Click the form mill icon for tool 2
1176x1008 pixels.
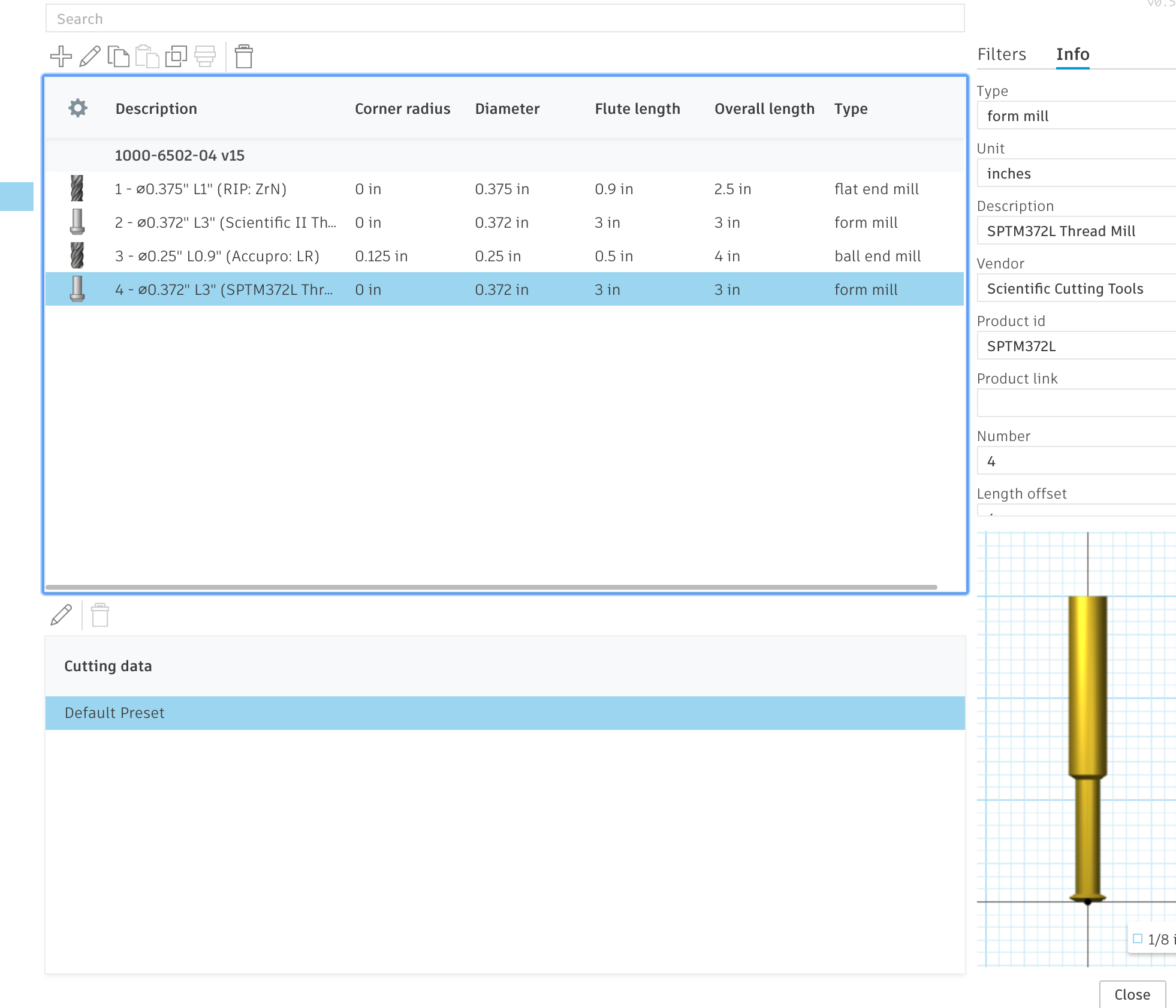[x=77, y=222]
